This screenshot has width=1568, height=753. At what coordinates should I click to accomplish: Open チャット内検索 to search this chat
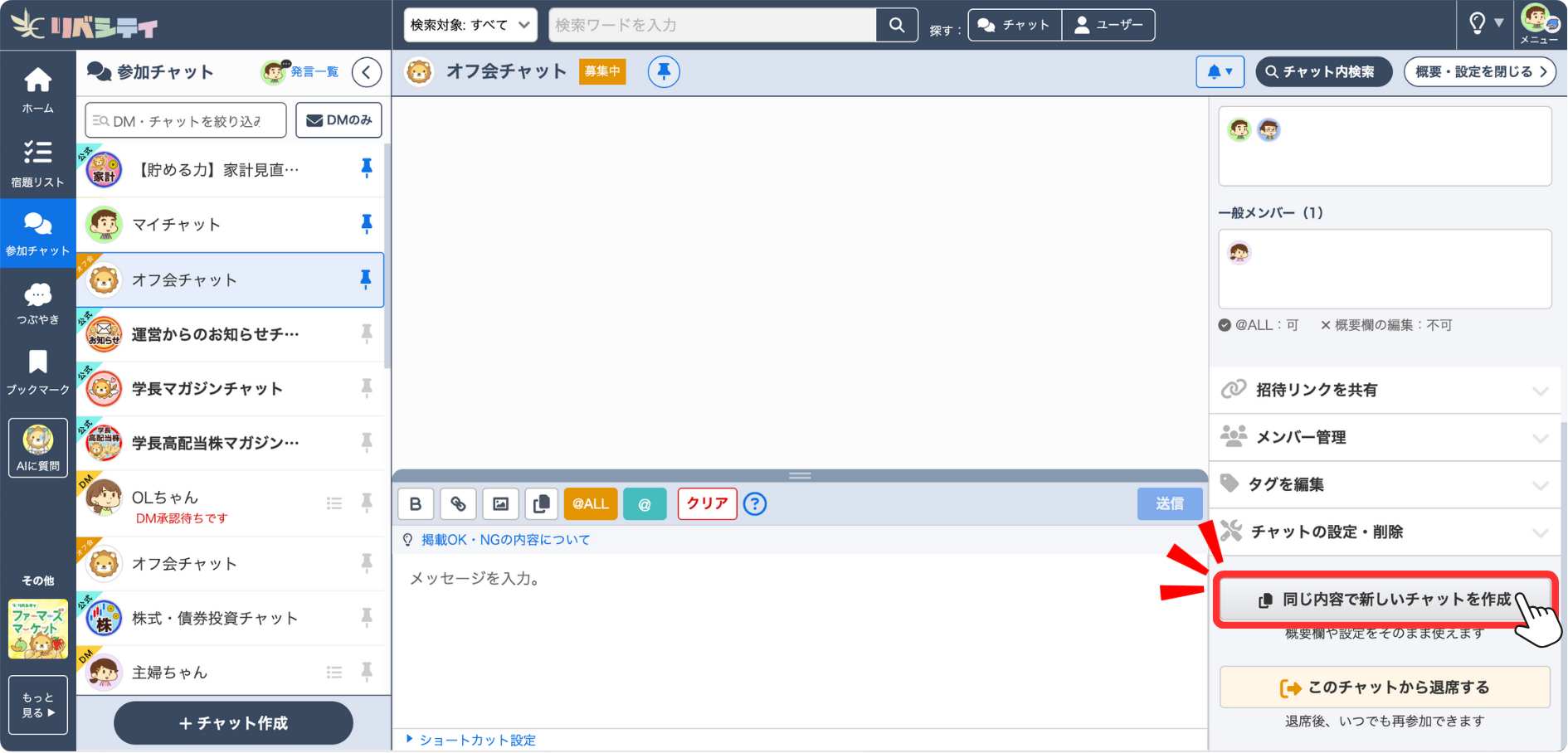pyautogui.click(x=1322, y=71)
